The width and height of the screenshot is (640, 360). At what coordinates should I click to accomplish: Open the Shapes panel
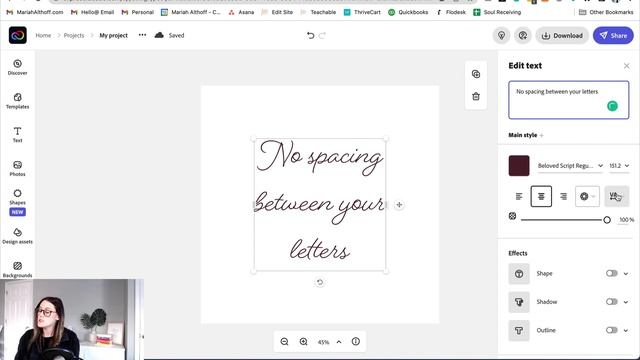[x=18, y=197]
